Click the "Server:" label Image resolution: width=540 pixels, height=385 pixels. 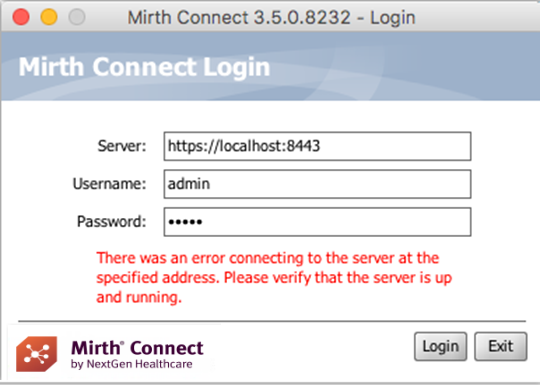tap(122, 146)
